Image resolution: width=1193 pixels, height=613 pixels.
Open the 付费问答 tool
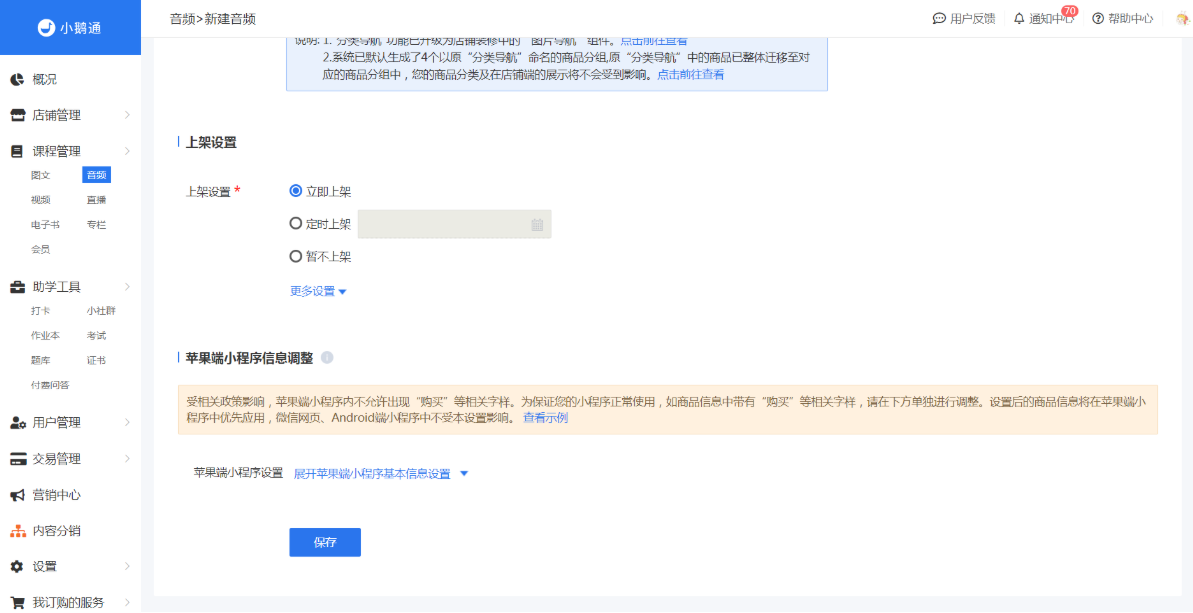[50, 385]
